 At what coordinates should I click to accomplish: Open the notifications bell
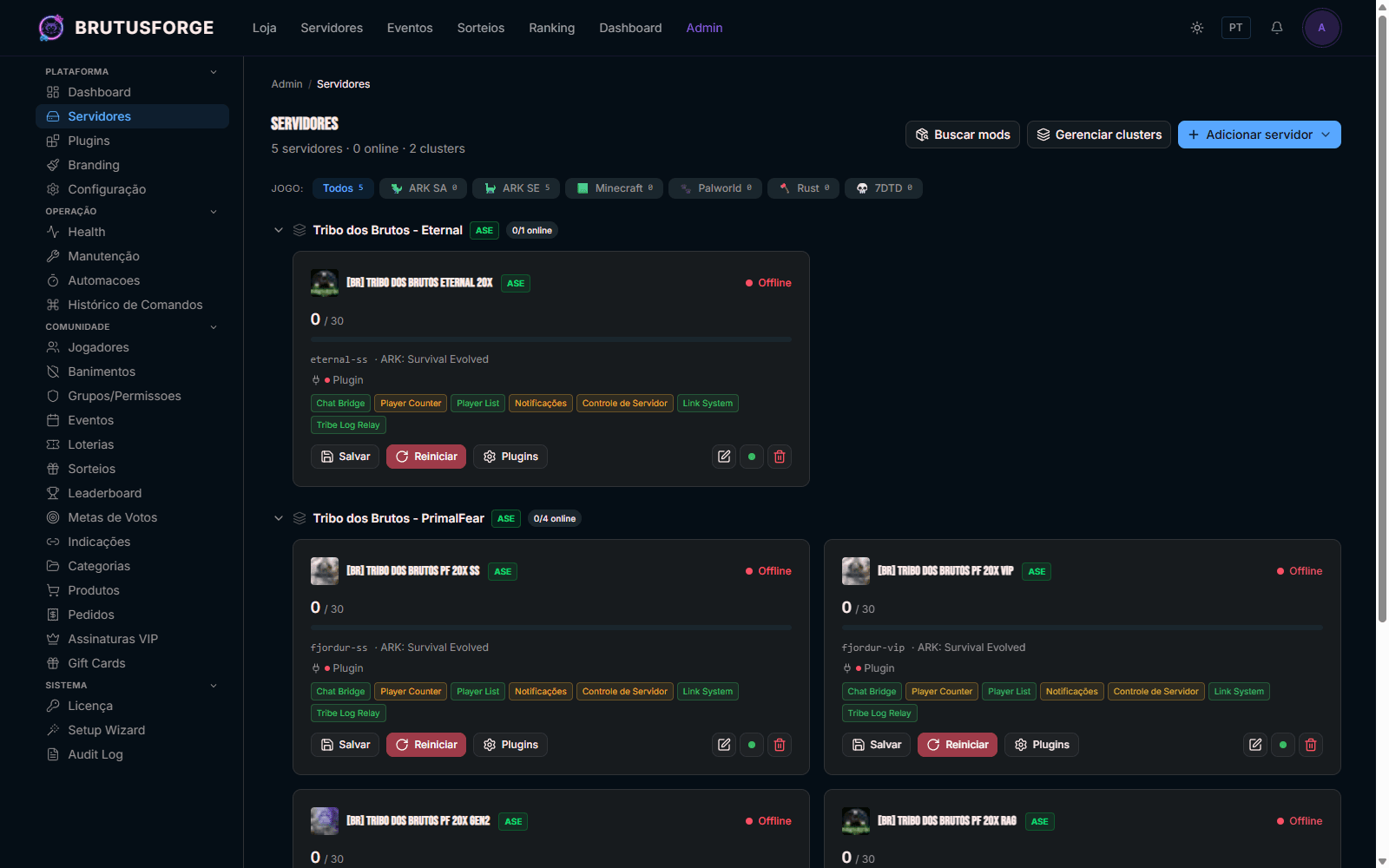click(1277, 28)
